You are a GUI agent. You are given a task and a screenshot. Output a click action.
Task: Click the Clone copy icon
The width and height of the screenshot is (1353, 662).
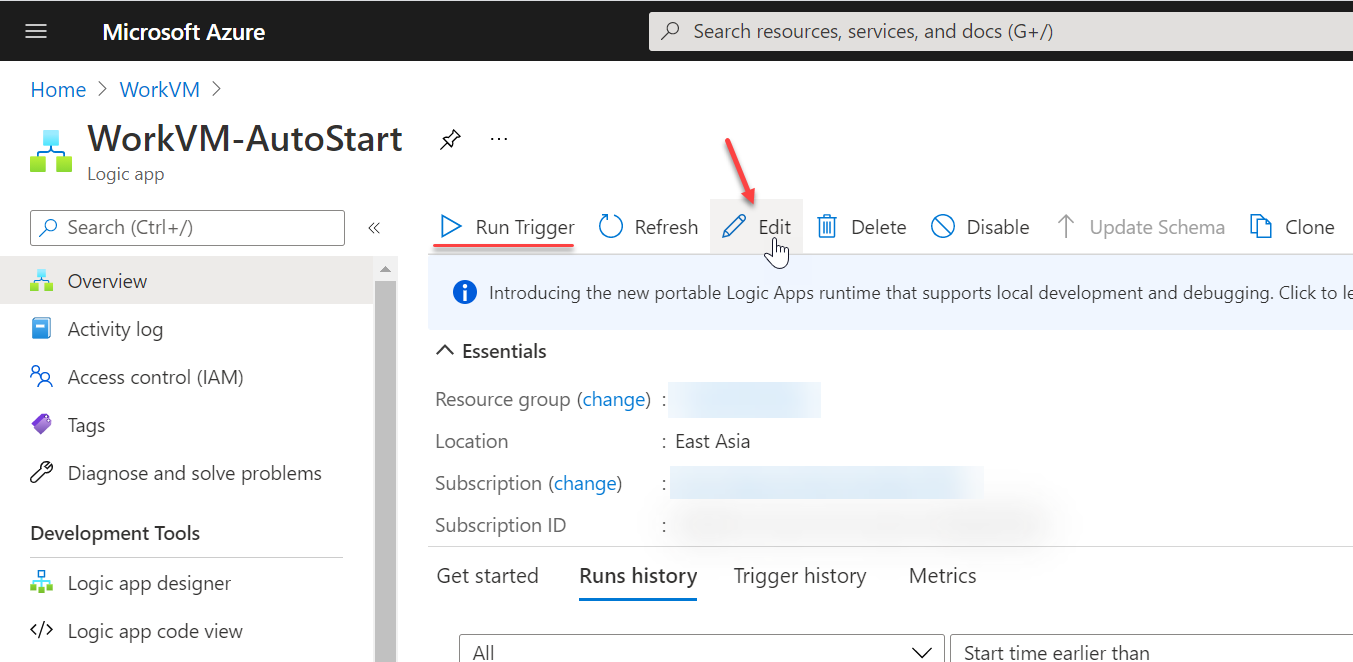click(x=1261, y=227)
